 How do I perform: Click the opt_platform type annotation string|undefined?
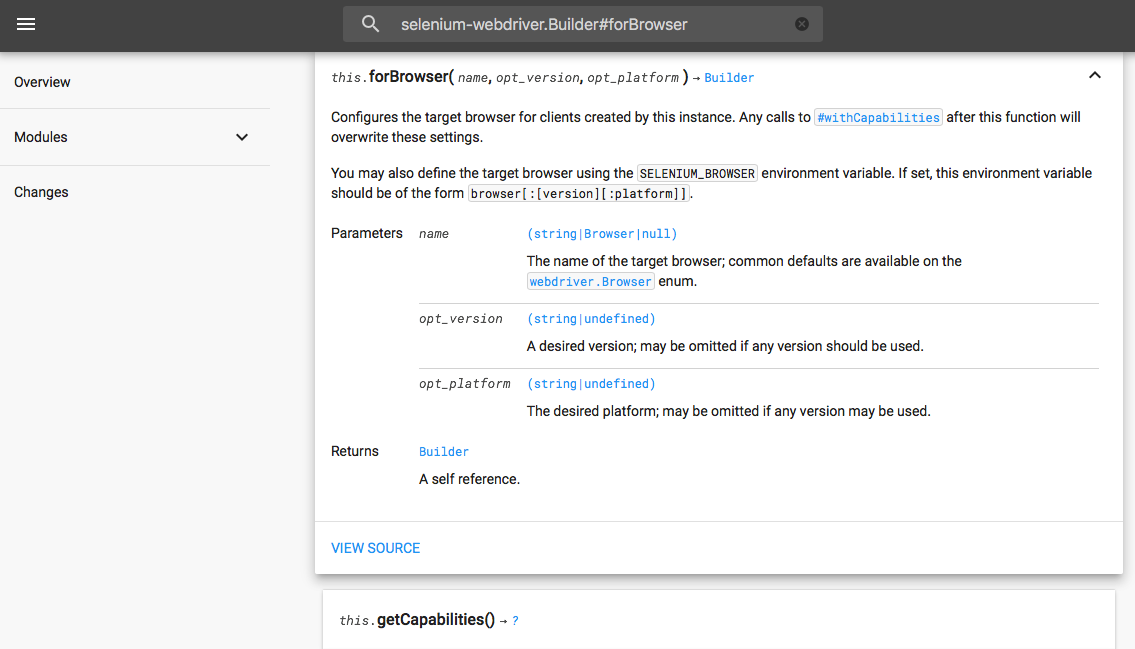click(x=591, y=383)
